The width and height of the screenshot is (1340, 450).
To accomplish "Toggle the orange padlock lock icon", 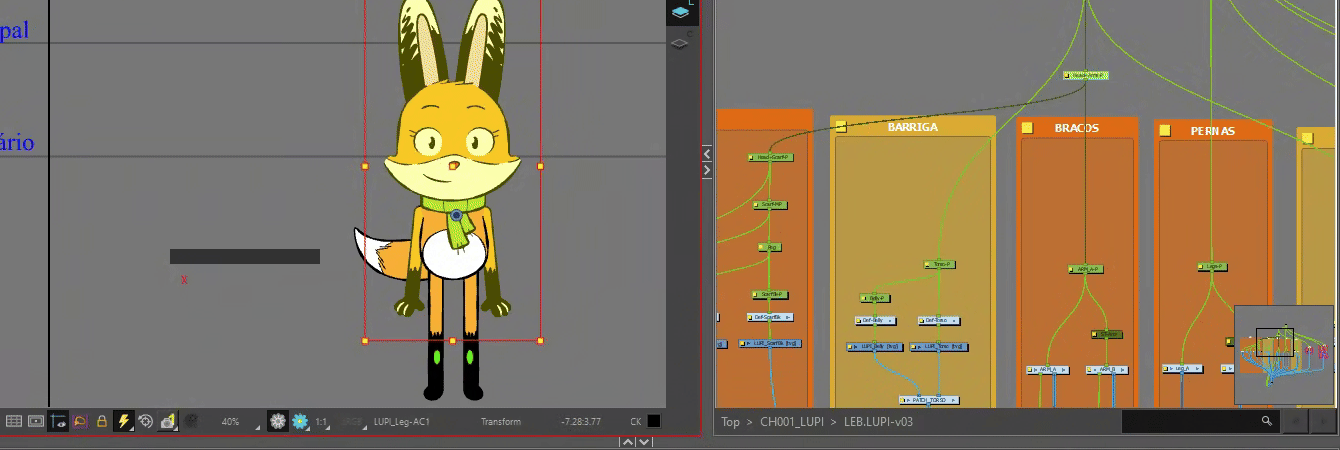I will point(101,422).
